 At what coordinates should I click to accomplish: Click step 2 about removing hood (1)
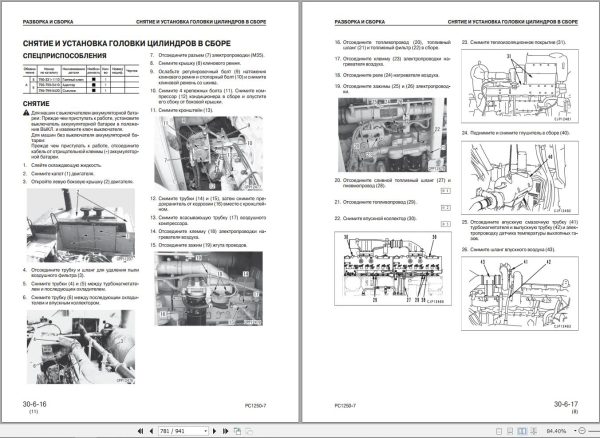pos(59,174)
